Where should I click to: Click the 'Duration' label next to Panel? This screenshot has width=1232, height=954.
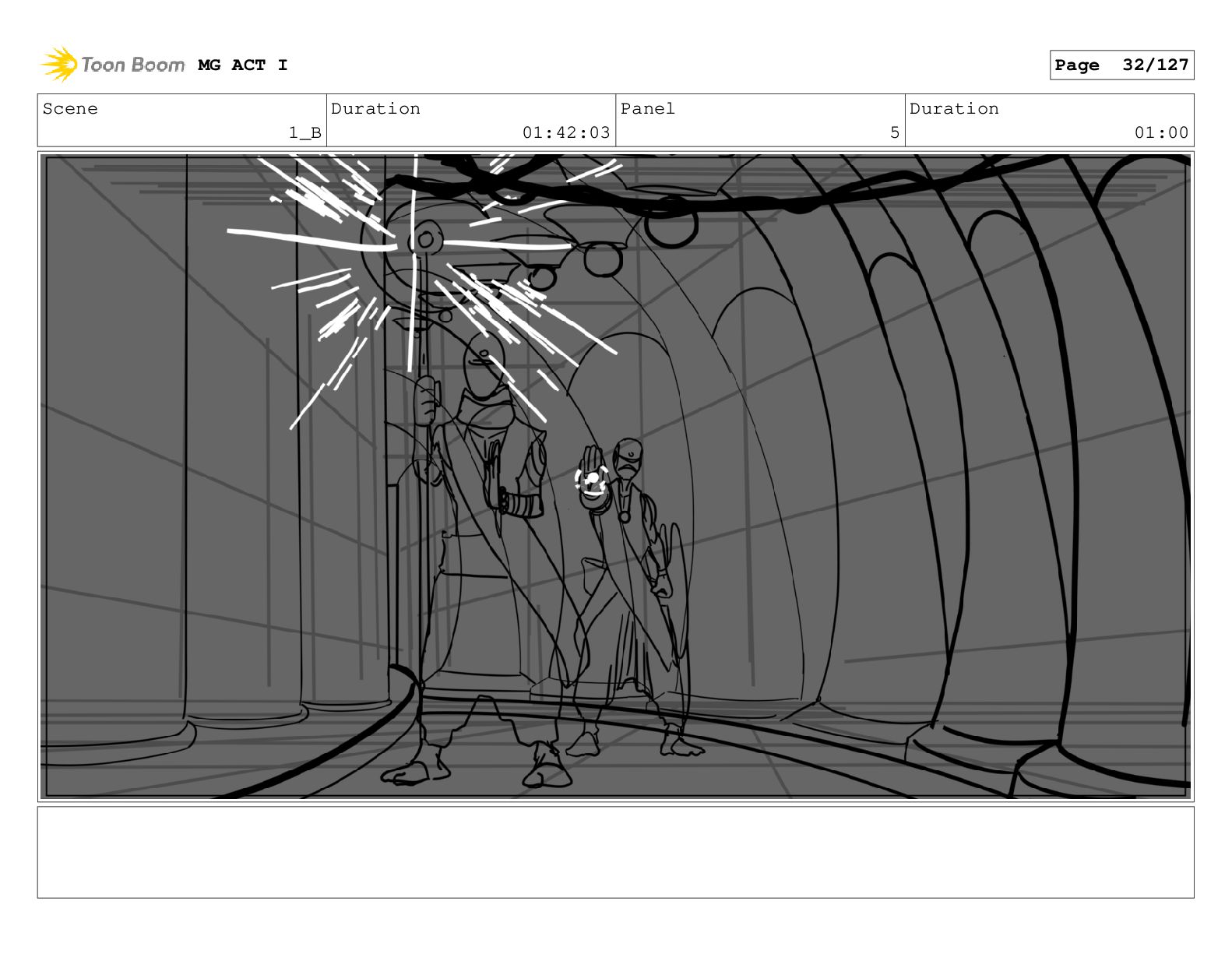(x=954, y=109)
